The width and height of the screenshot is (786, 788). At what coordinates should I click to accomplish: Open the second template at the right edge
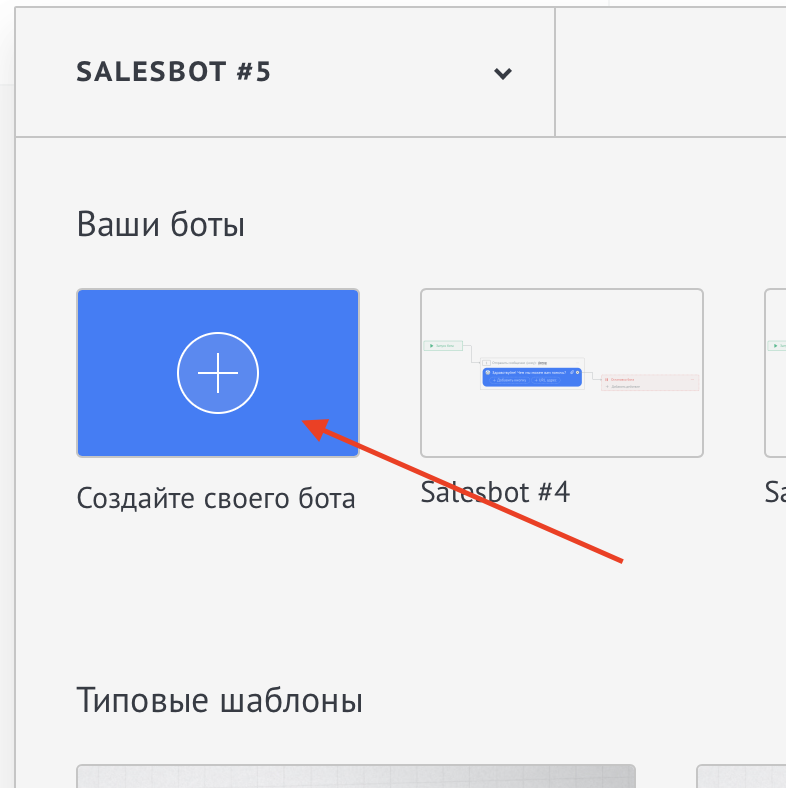(740, 777)
